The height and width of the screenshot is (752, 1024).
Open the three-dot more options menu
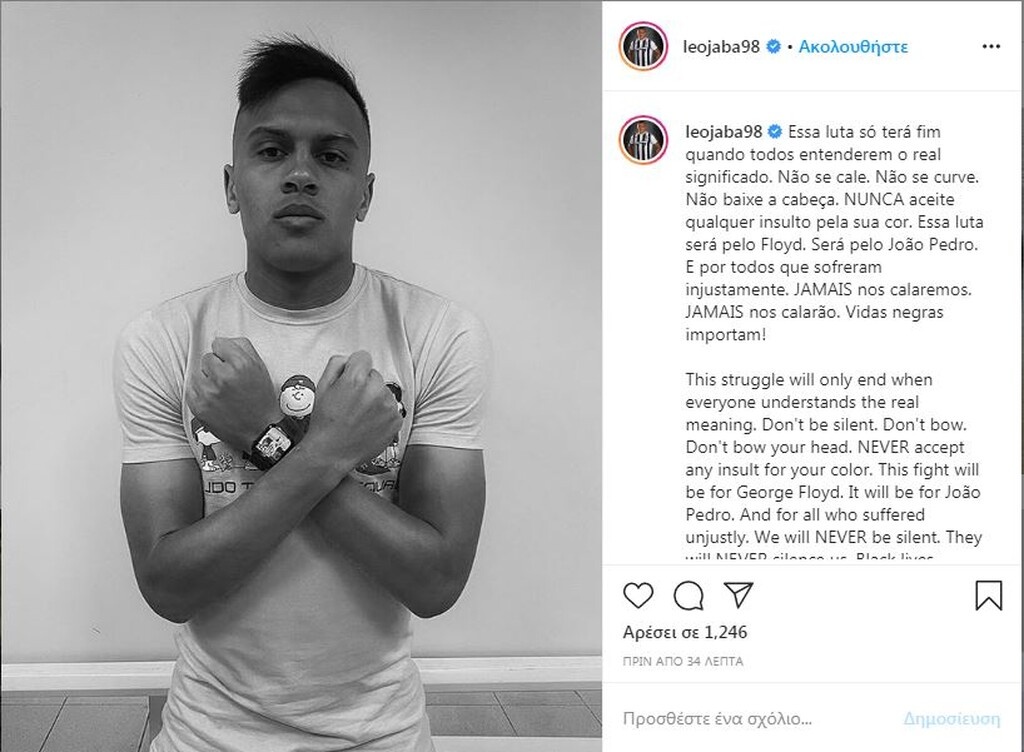(991, 46)
